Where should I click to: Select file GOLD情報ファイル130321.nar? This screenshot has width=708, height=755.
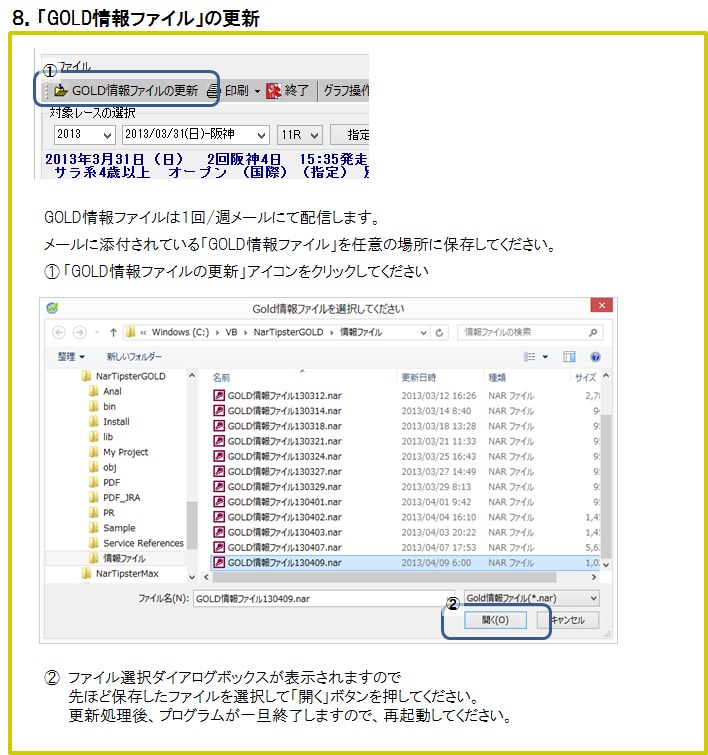pos(284,441)
